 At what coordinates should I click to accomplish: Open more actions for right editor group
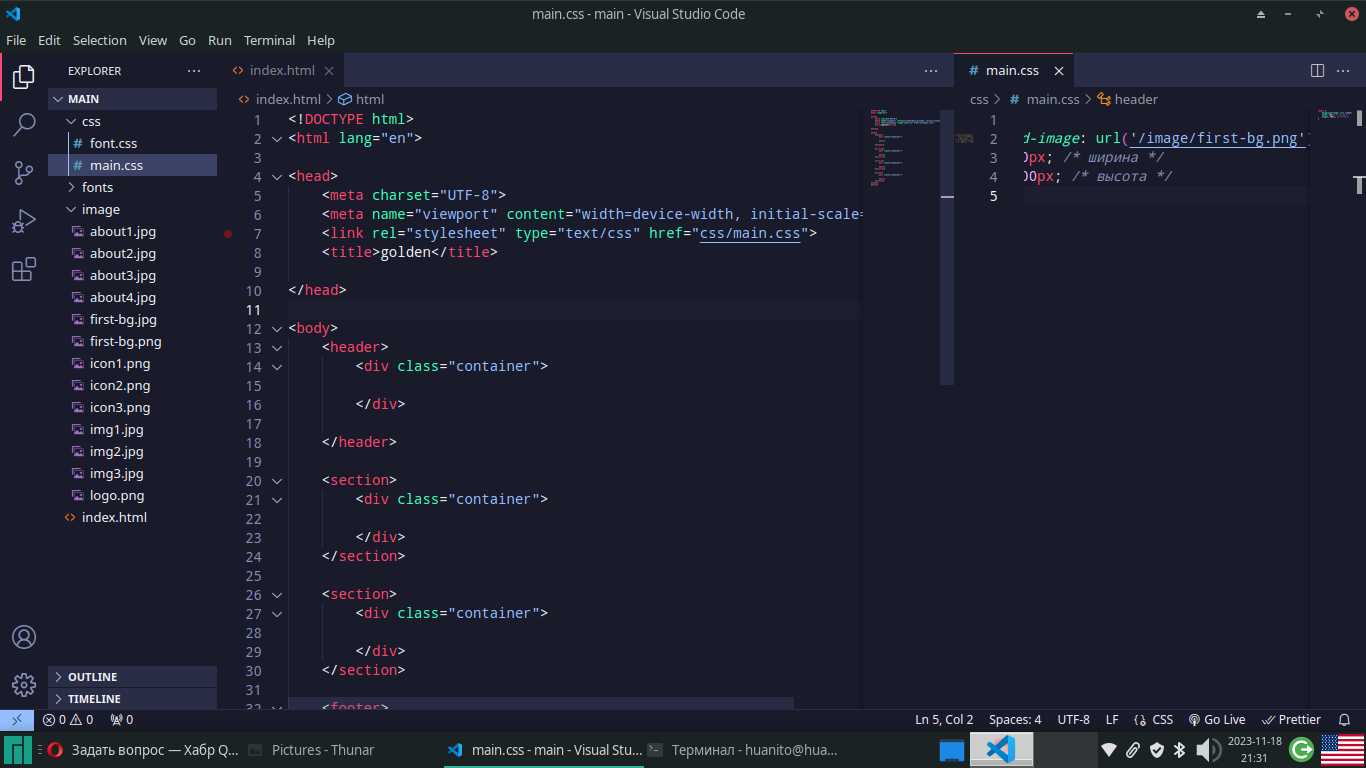point(1343,71)
